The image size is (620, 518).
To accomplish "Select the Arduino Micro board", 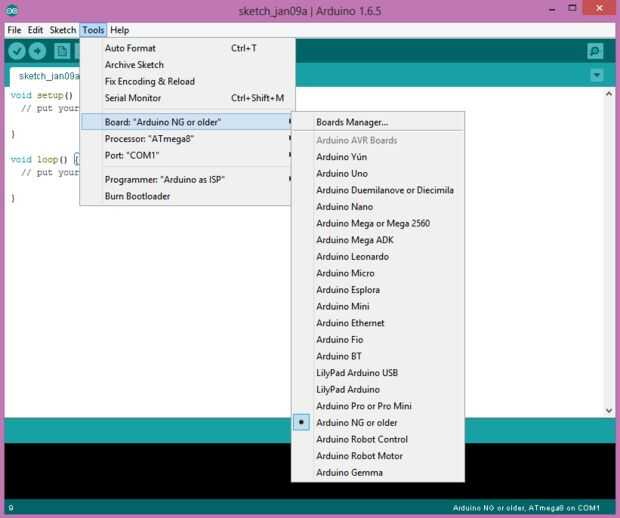I will pyautogui.click(x=378, y=273).
